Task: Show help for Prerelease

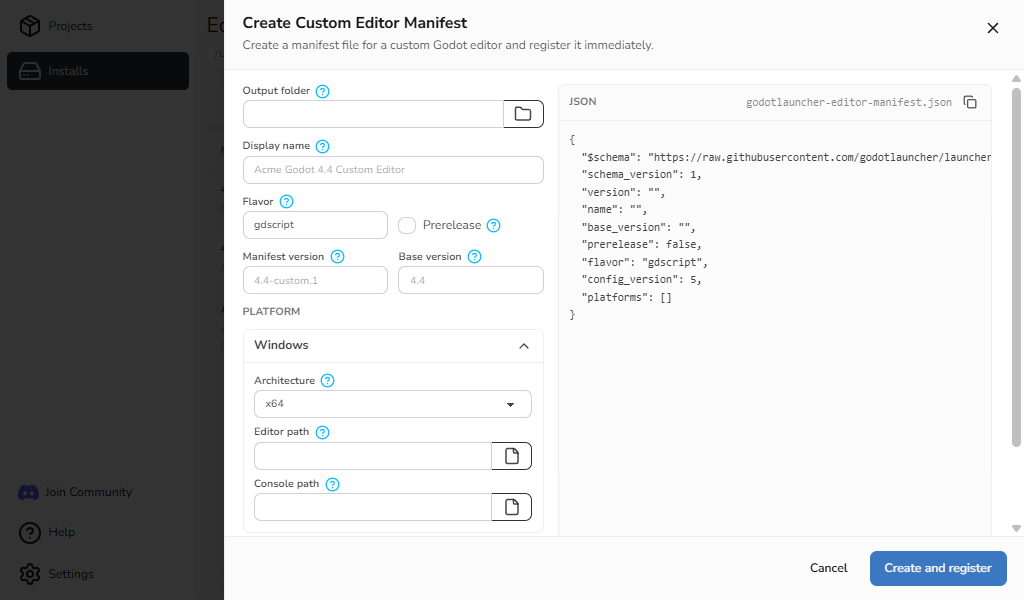Action: pyautogui.click(x=494, y=225)
